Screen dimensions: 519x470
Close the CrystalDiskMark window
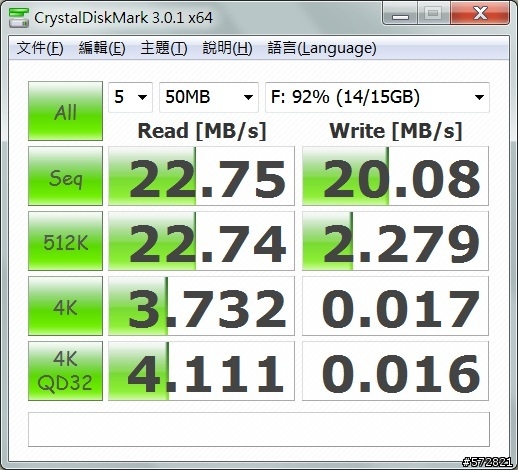(x=480, y=13)
